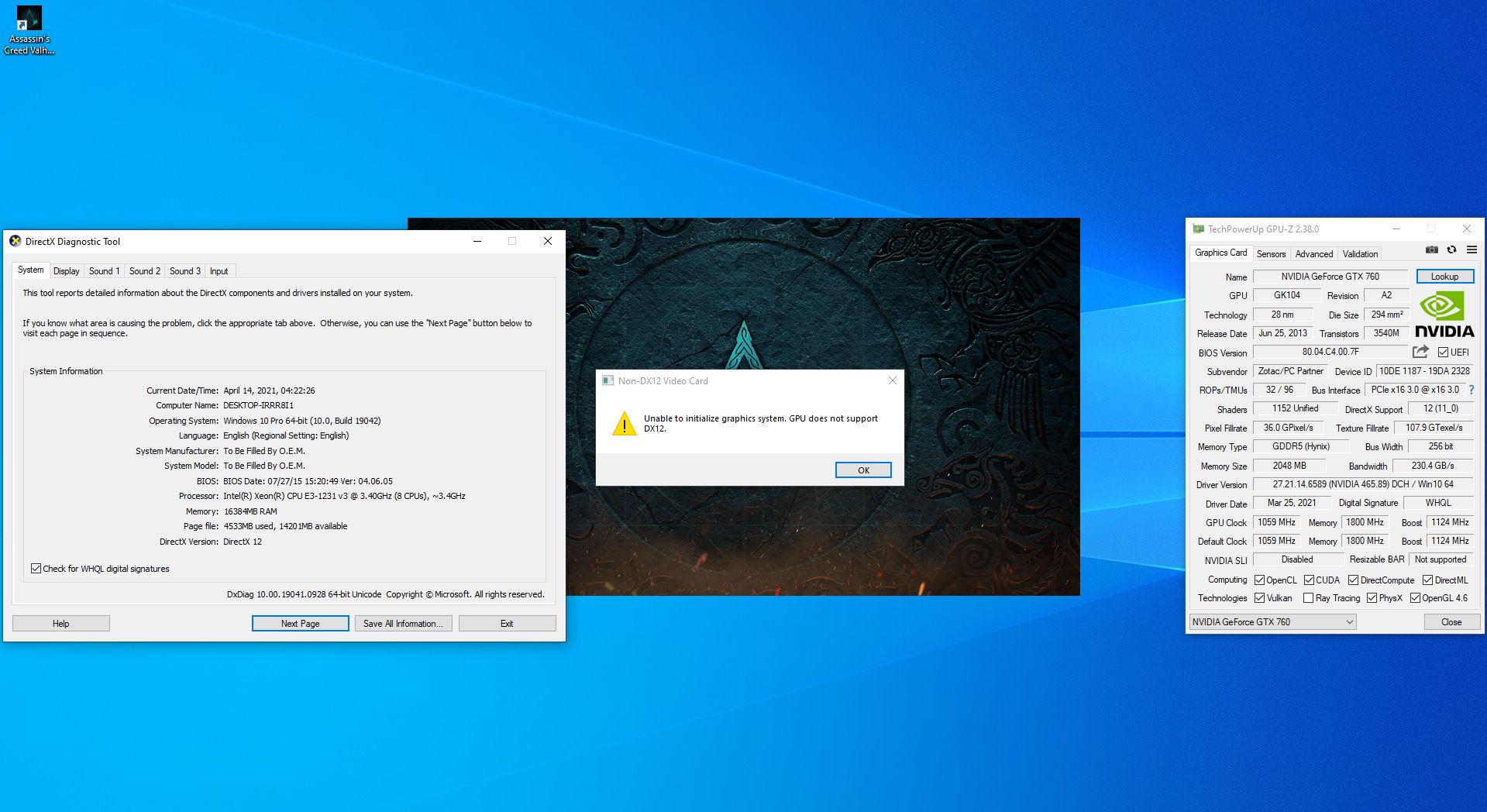1487x812 pixels.
Task: Open Sound 3 tab
Action: 184,271
